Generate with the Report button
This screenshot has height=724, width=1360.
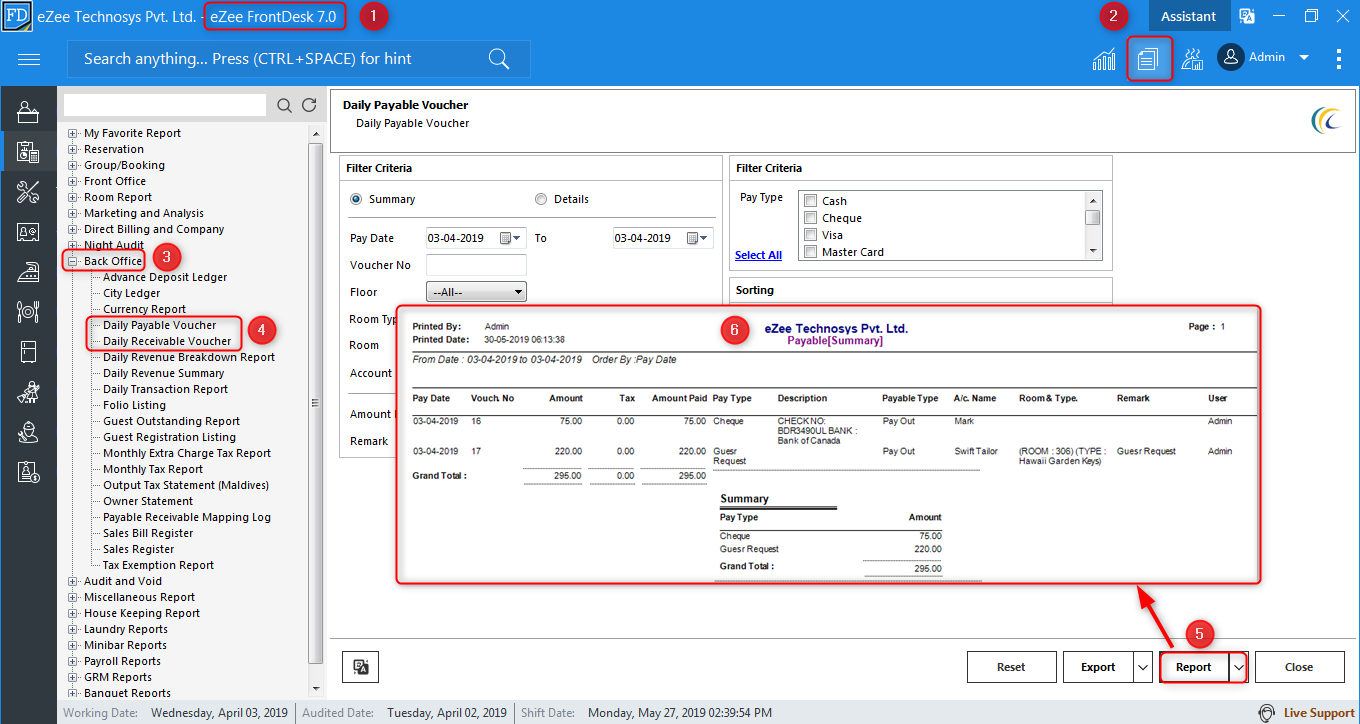(1194, 667)
